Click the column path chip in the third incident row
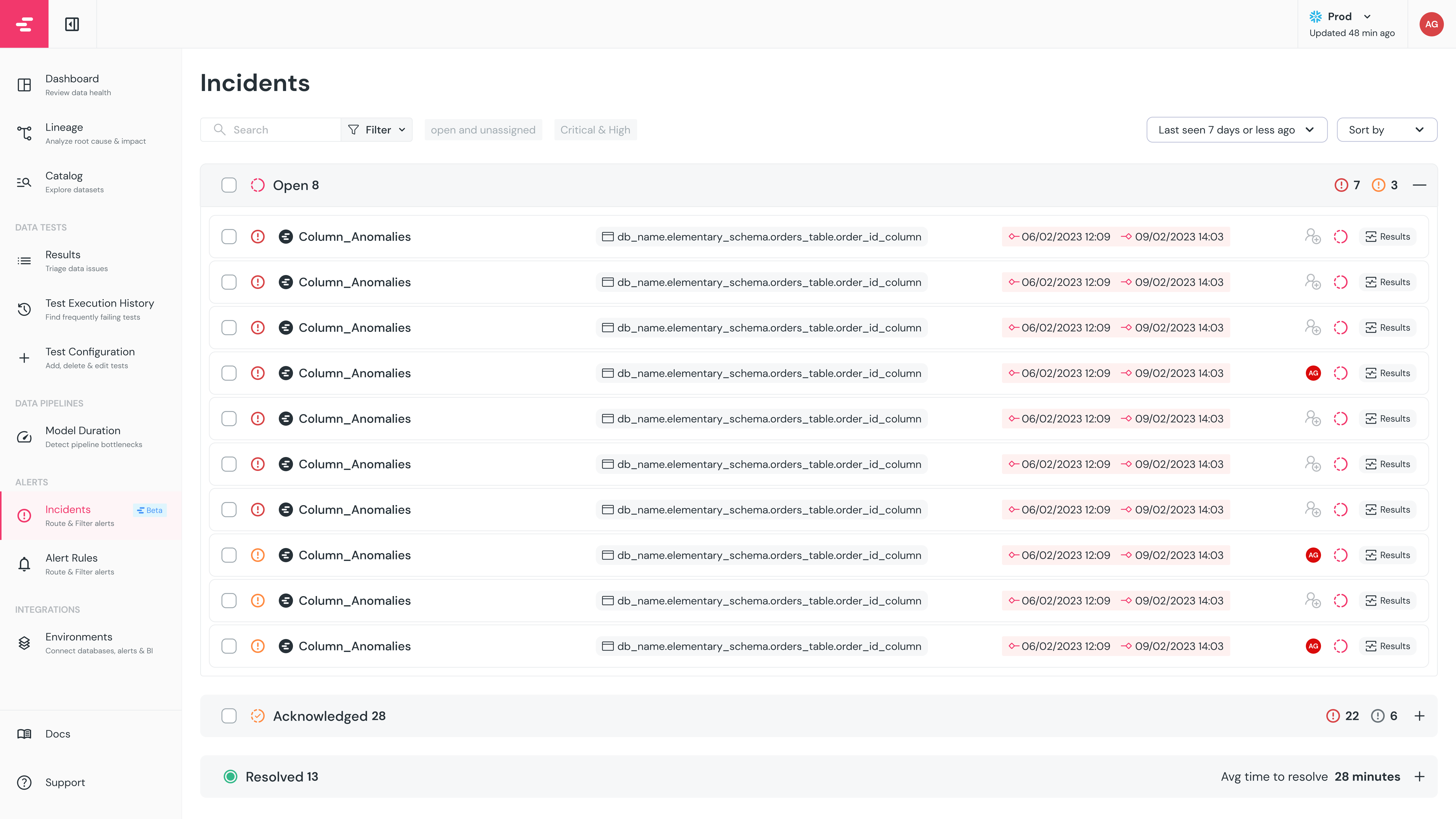 click(x=761, y=327)
